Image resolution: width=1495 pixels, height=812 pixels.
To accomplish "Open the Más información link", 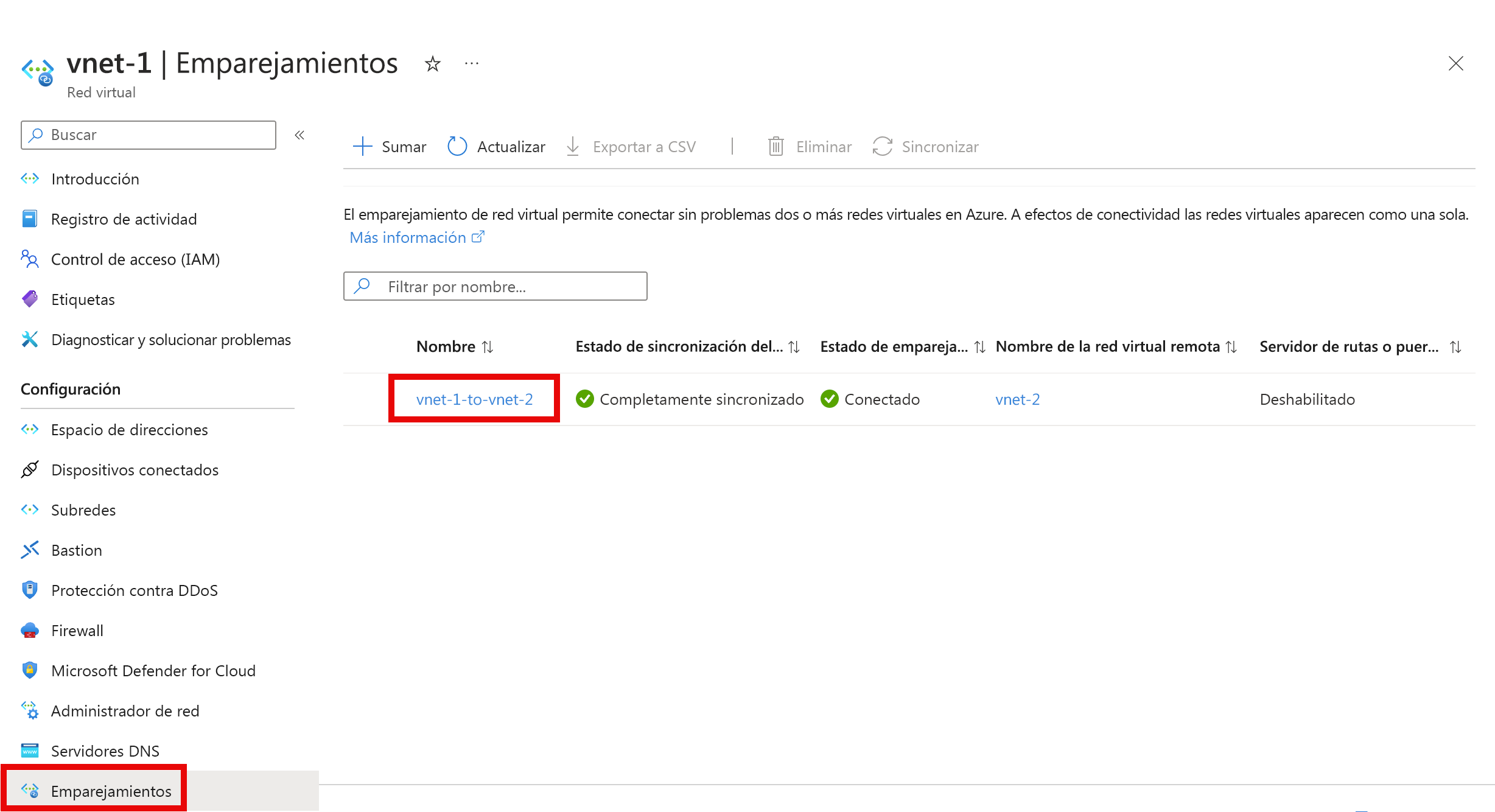I will pyautogui.click(x=408, y=237).
